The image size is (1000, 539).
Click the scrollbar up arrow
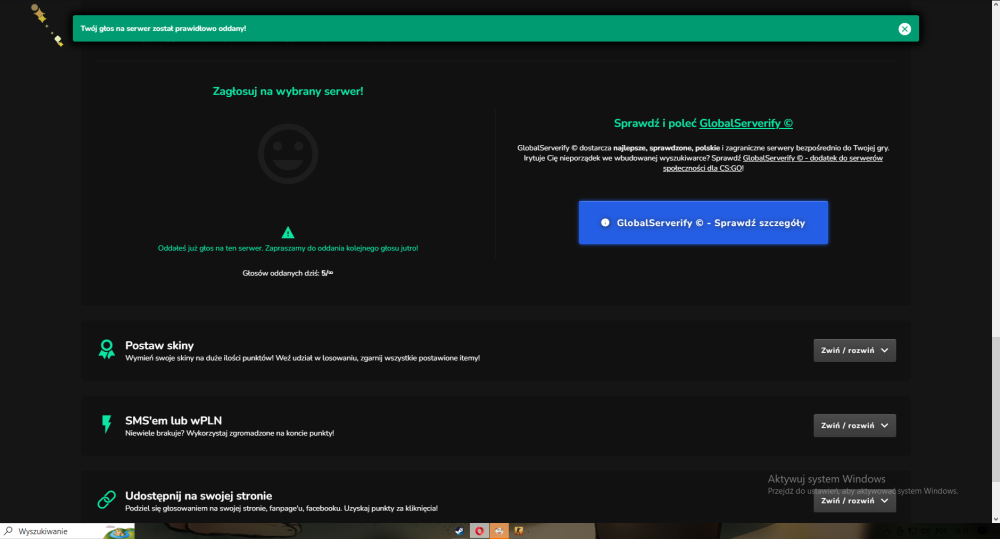click(996, 4)
